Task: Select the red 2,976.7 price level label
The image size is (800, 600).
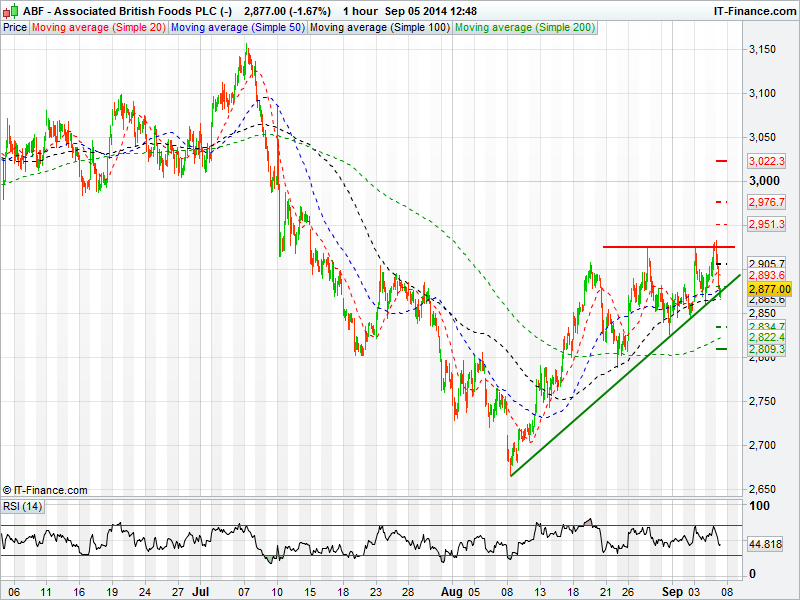Action: [x=766, y=202]
